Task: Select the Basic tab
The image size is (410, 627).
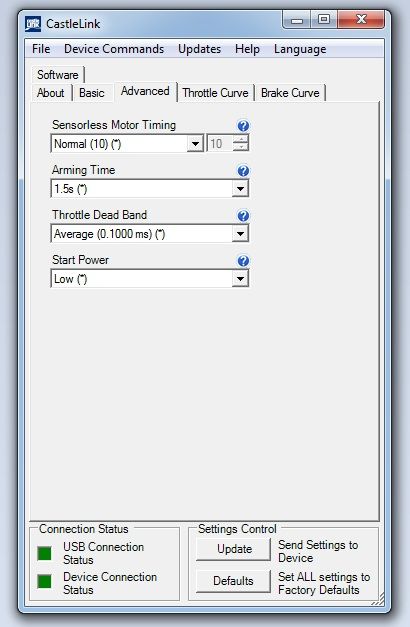Action: (92, 93)
